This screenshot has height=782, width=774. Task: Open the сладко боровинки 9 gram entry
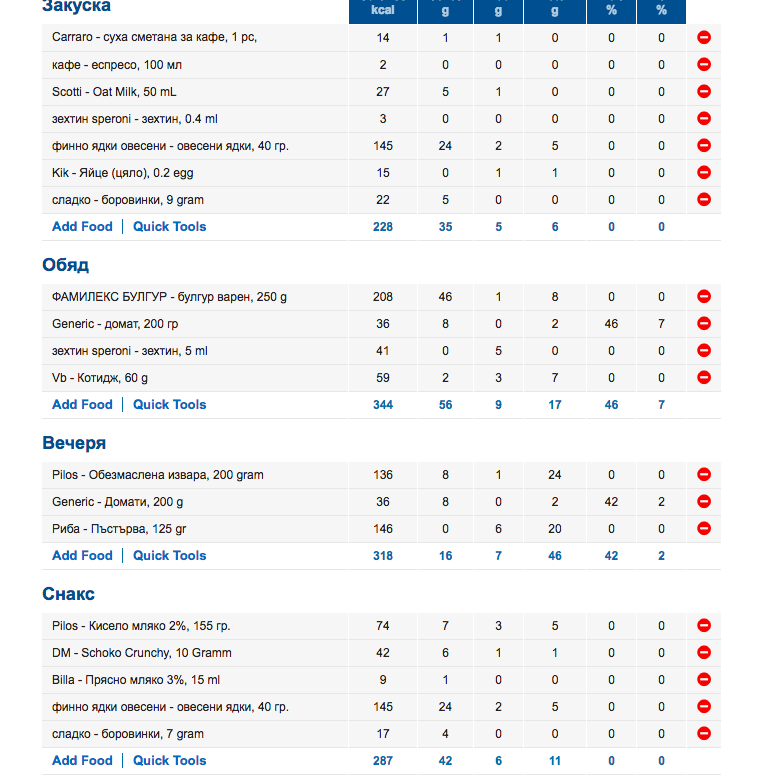[127, 200]
